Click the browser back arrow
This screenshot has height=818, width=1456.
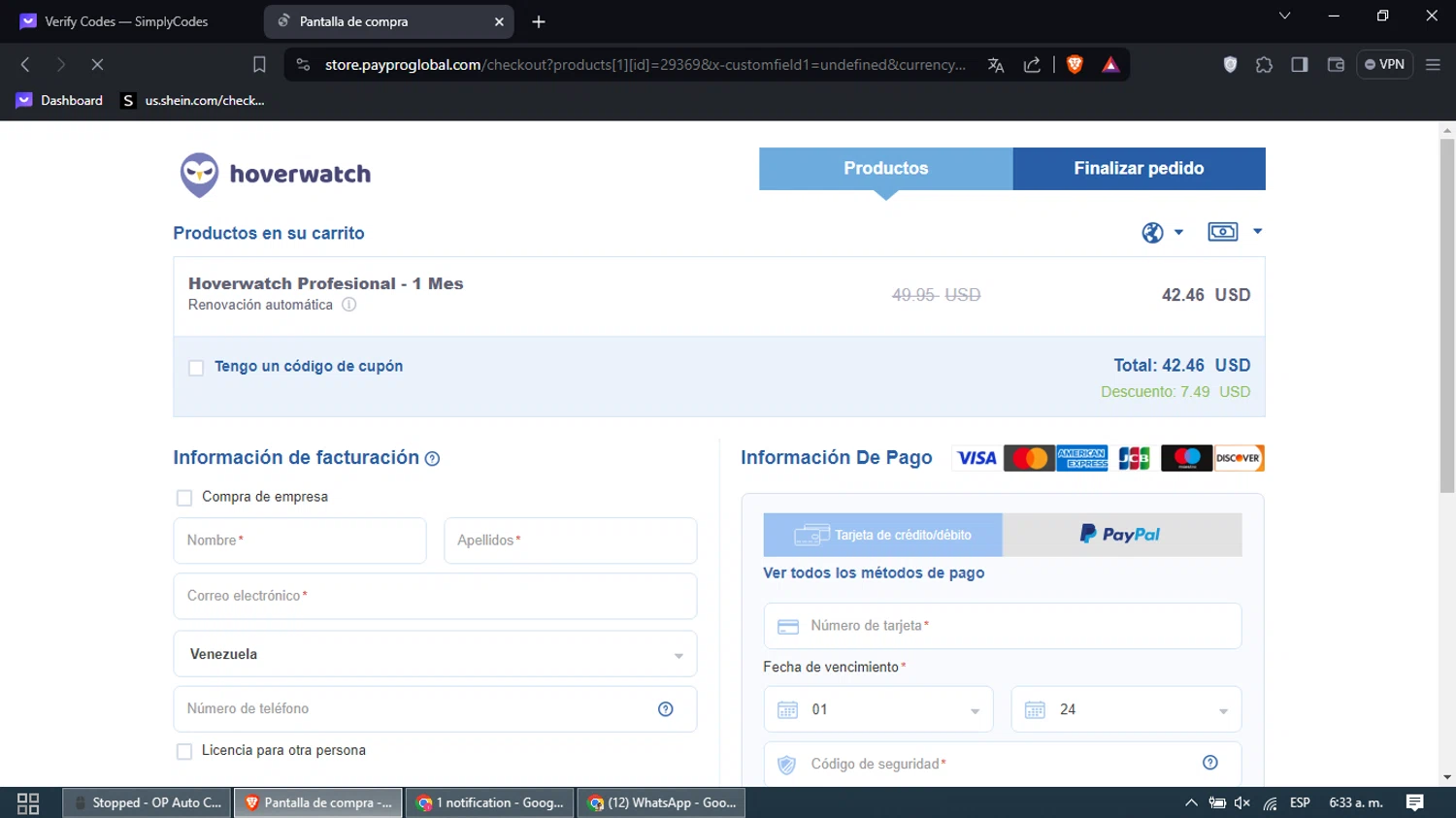pyautogui.click(x=26, y=64)
